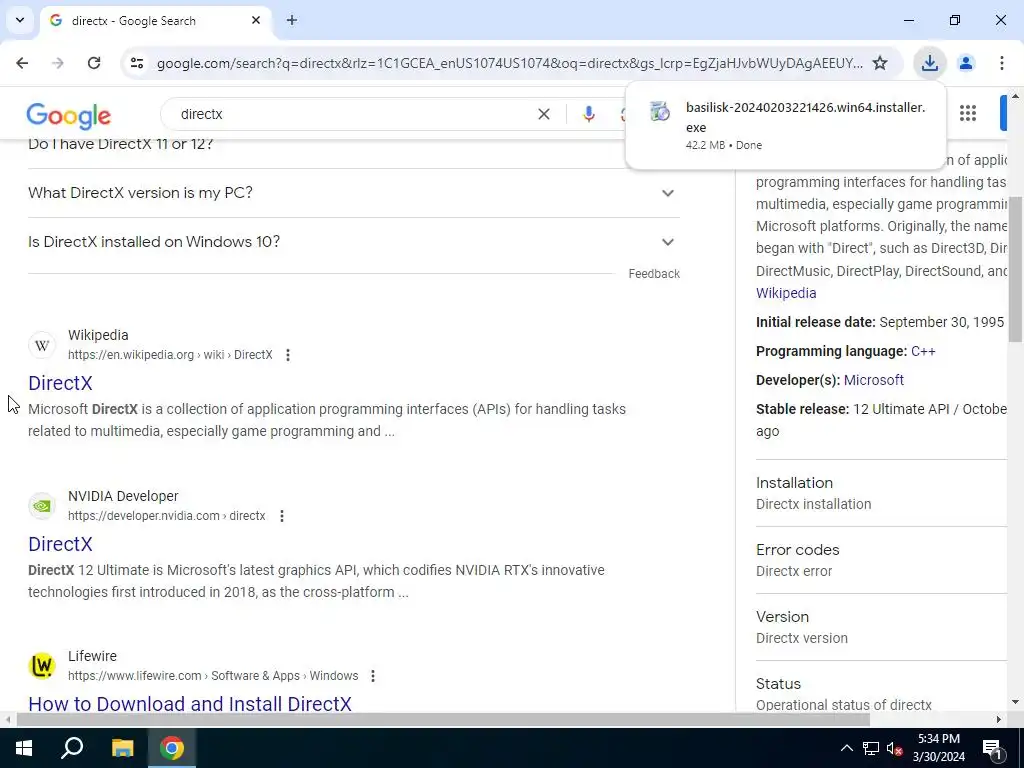The width and height of the screenshot is (1024, 768).
Task: Click the Feedback link
Action: click(654, 274)
